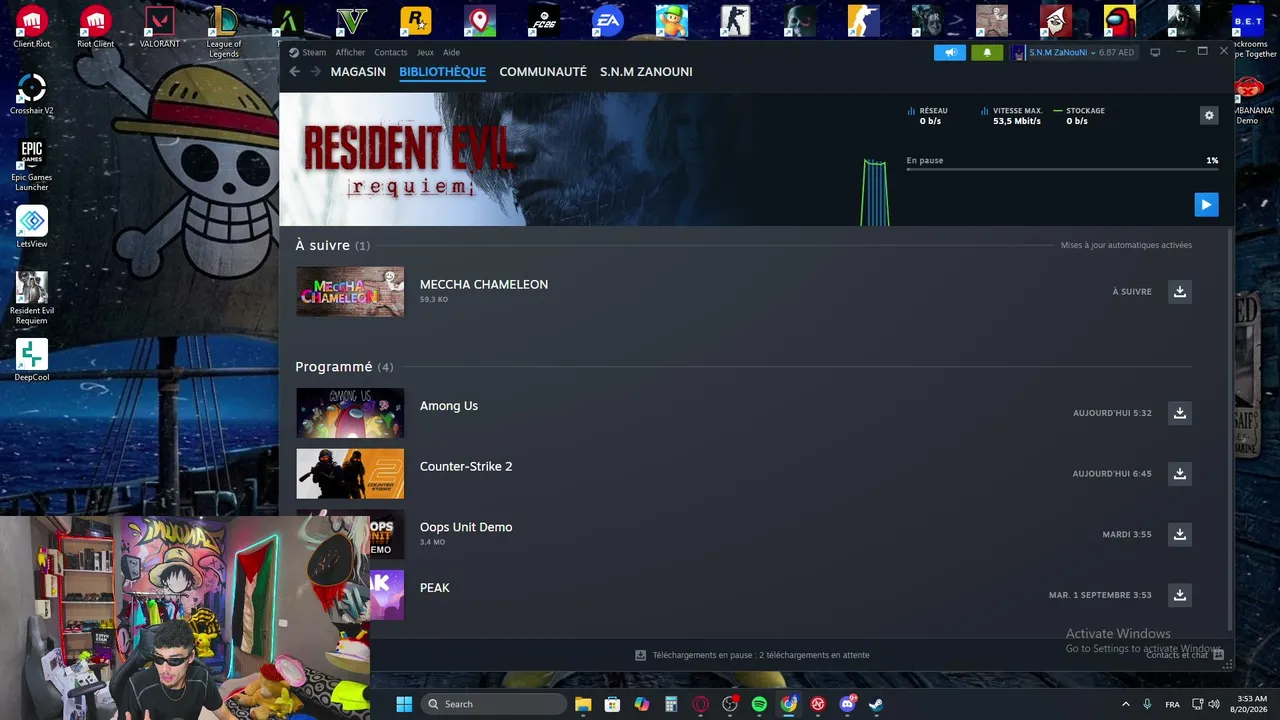Click the PEAK game title
This screenshot has height=720, width=1280.
[x=435, y=588]
